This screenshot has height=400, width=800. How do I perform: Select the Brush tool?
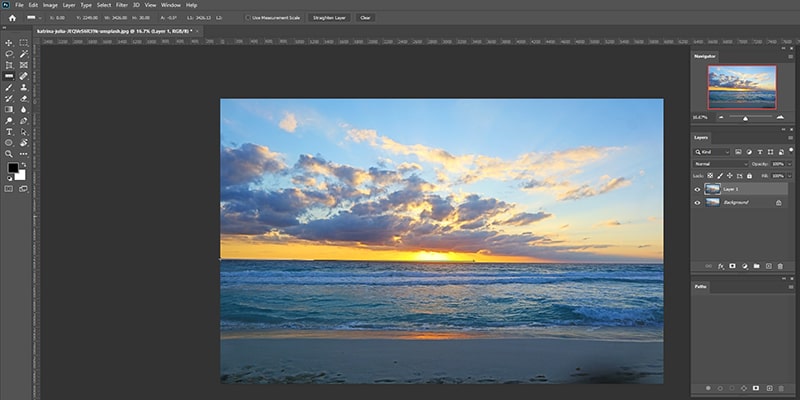(9, 87)
